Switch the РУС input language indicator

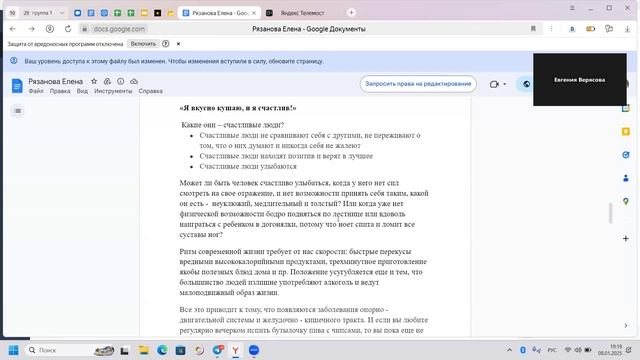pyautogui.click(x=552, y=350)
